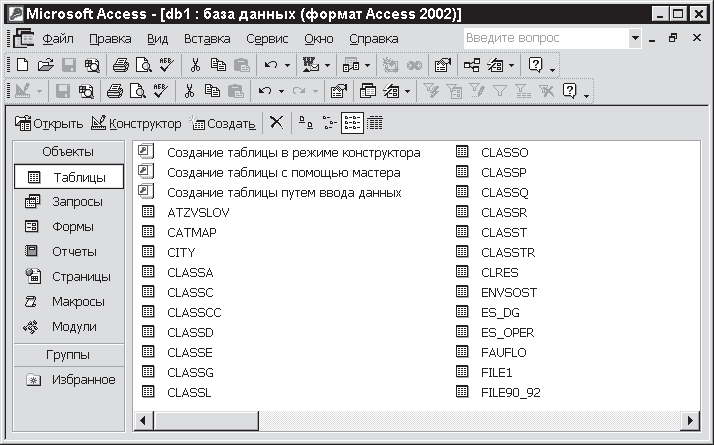Click the Open file icon in top toolbar
This screenshot has width=714, height=445.
click(46, 65)
